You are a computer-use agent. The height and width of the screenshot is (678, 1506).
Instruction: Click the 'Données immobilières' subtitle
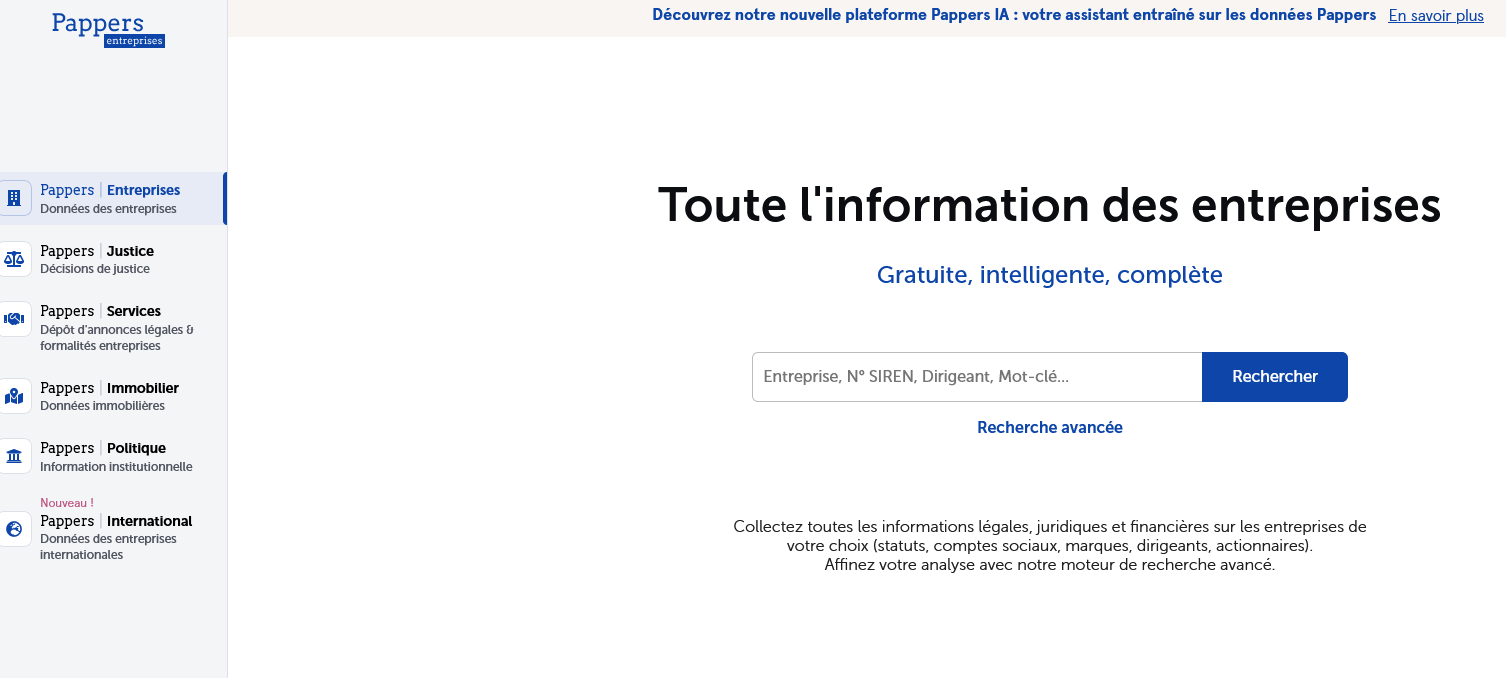pyautogui.click(x=102, y=406)
